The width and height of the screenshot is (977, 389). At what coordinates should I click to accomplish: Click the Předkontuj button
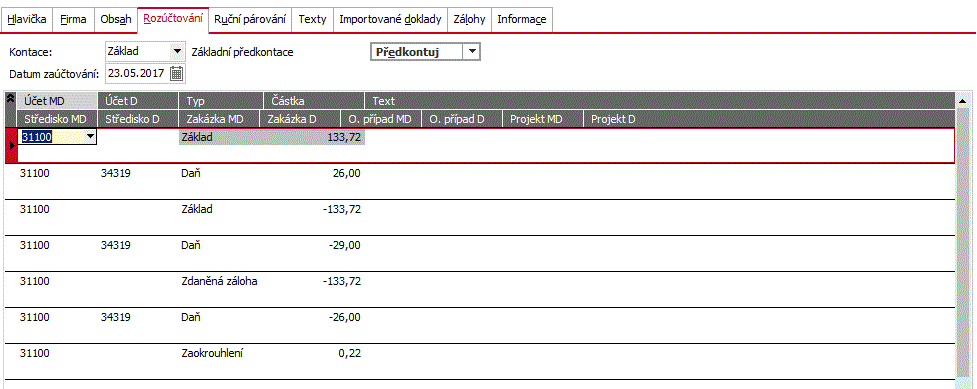pyautogui.click(x=417, y=52)
